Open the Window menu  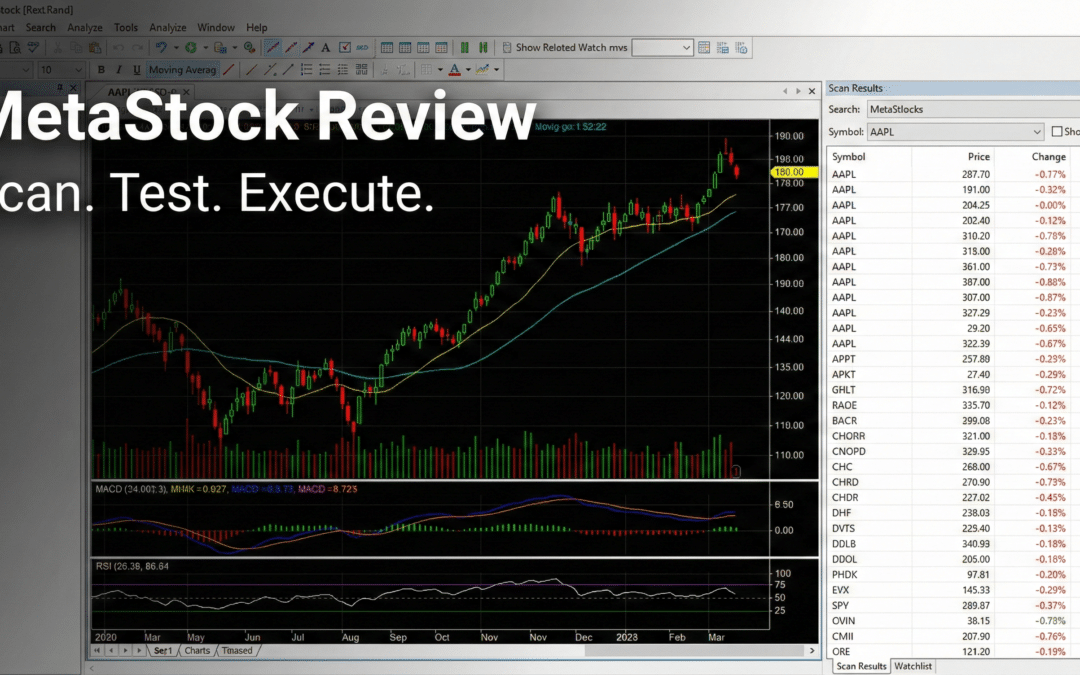pyautogui.click(x=216, y=28)
